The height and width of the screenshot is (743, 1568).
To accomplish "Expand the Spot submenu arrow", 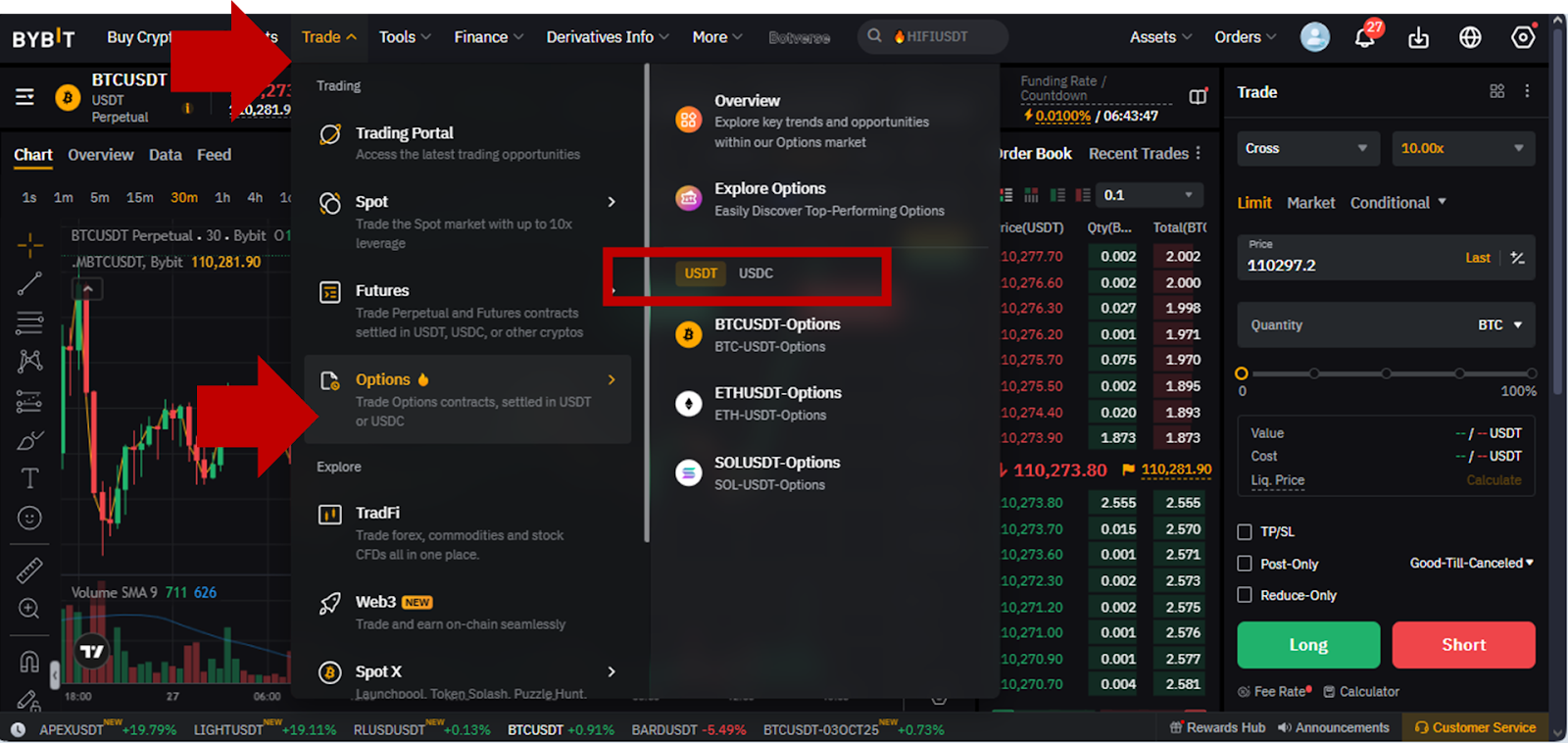I will coord(612,202).
